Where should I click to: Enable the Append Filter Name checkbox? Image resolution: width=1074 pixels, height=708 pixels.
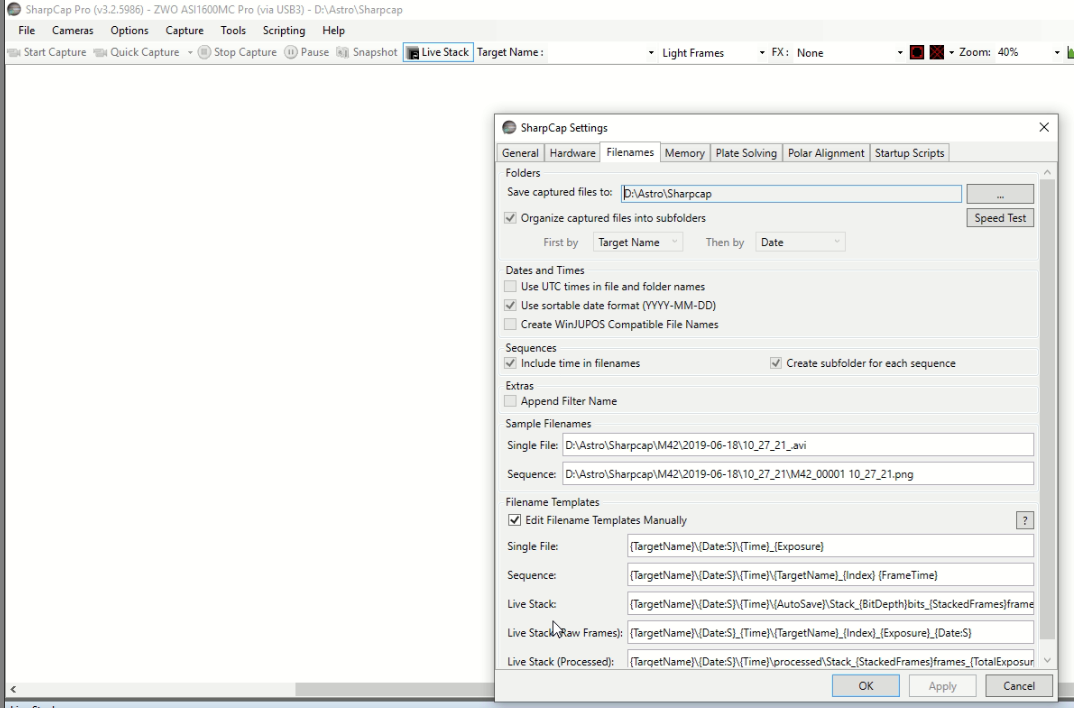(x=510, y=401)
